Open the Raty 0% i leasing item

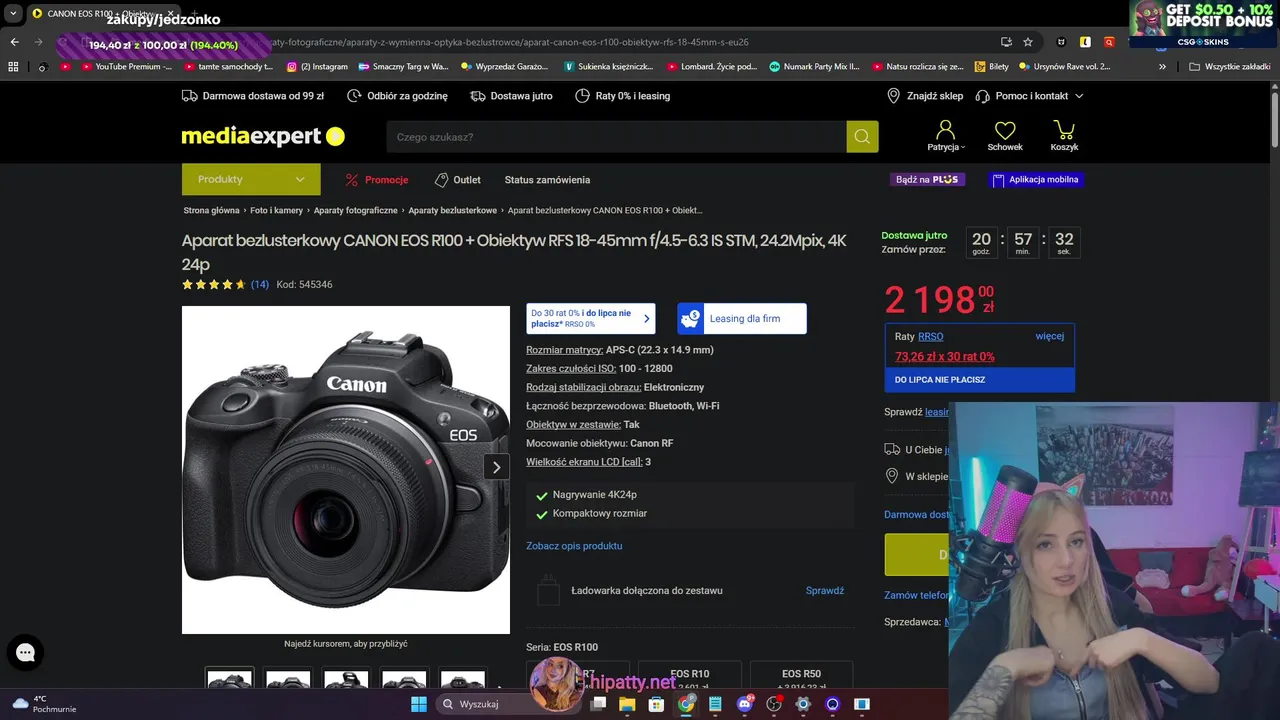pyautogui.click(x=623, y=96)
